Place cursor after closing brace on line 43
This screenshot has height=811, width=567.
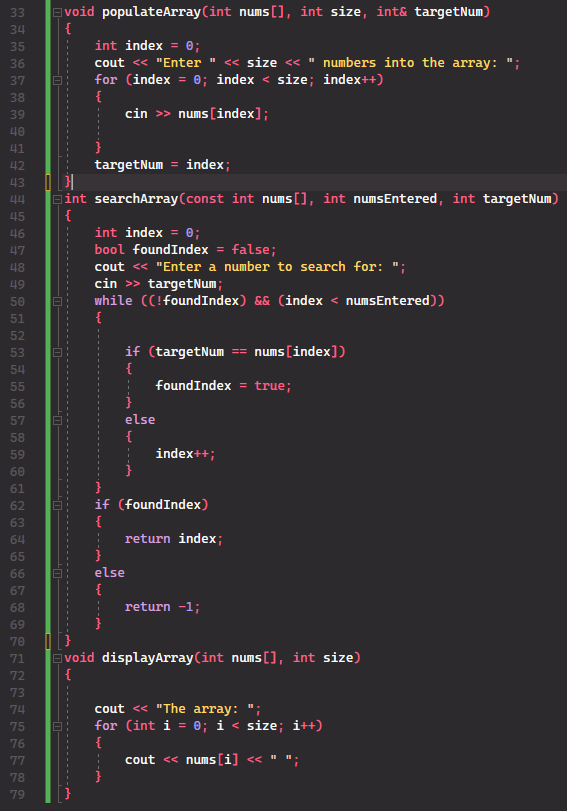pos(72,182)
